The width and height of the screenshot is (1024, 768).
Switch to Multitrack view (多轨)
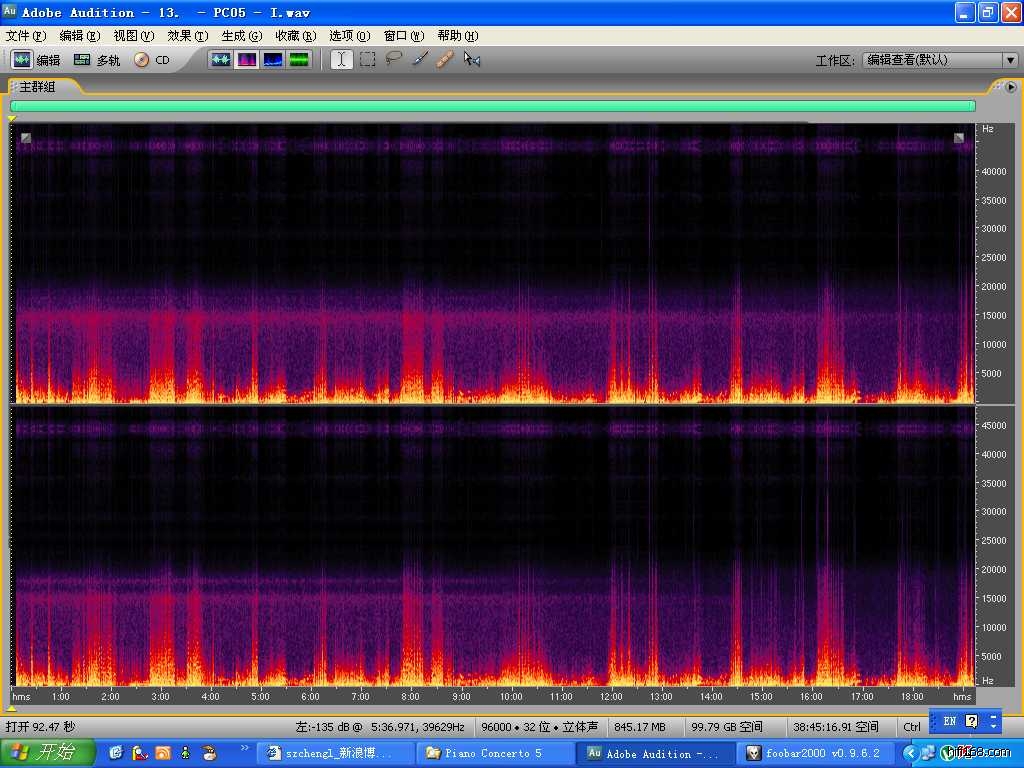pyautogui.click(x=97, y=60)
